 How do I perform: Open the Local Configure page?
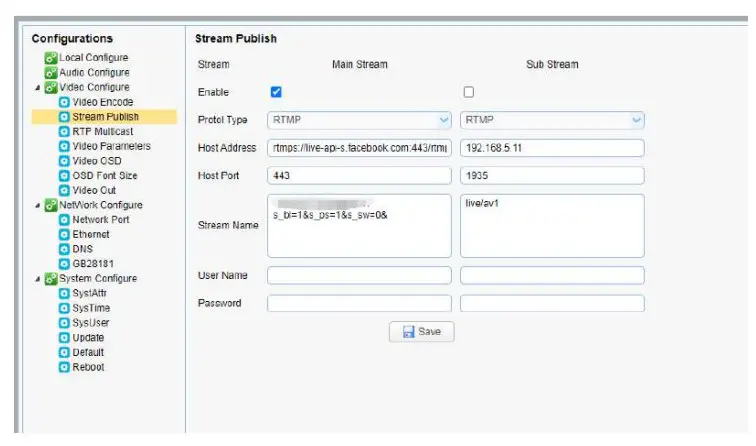pos(94,58)
